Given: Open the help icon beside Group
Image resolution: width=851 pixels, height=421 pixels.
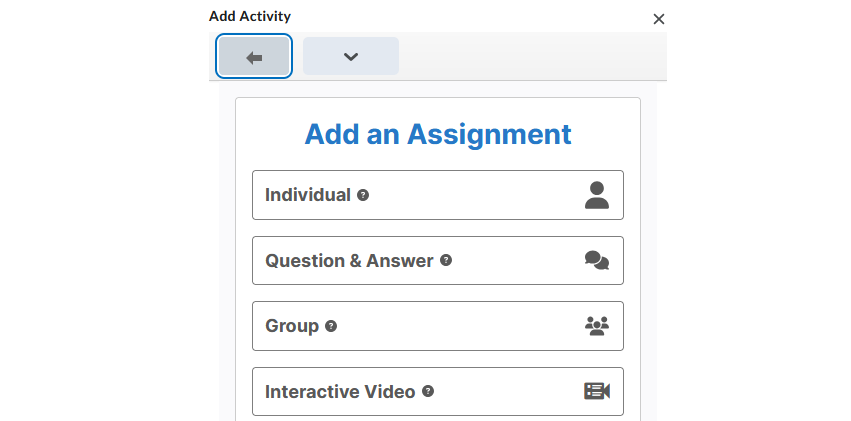Looking at the screenshot, I should (331, 326).
